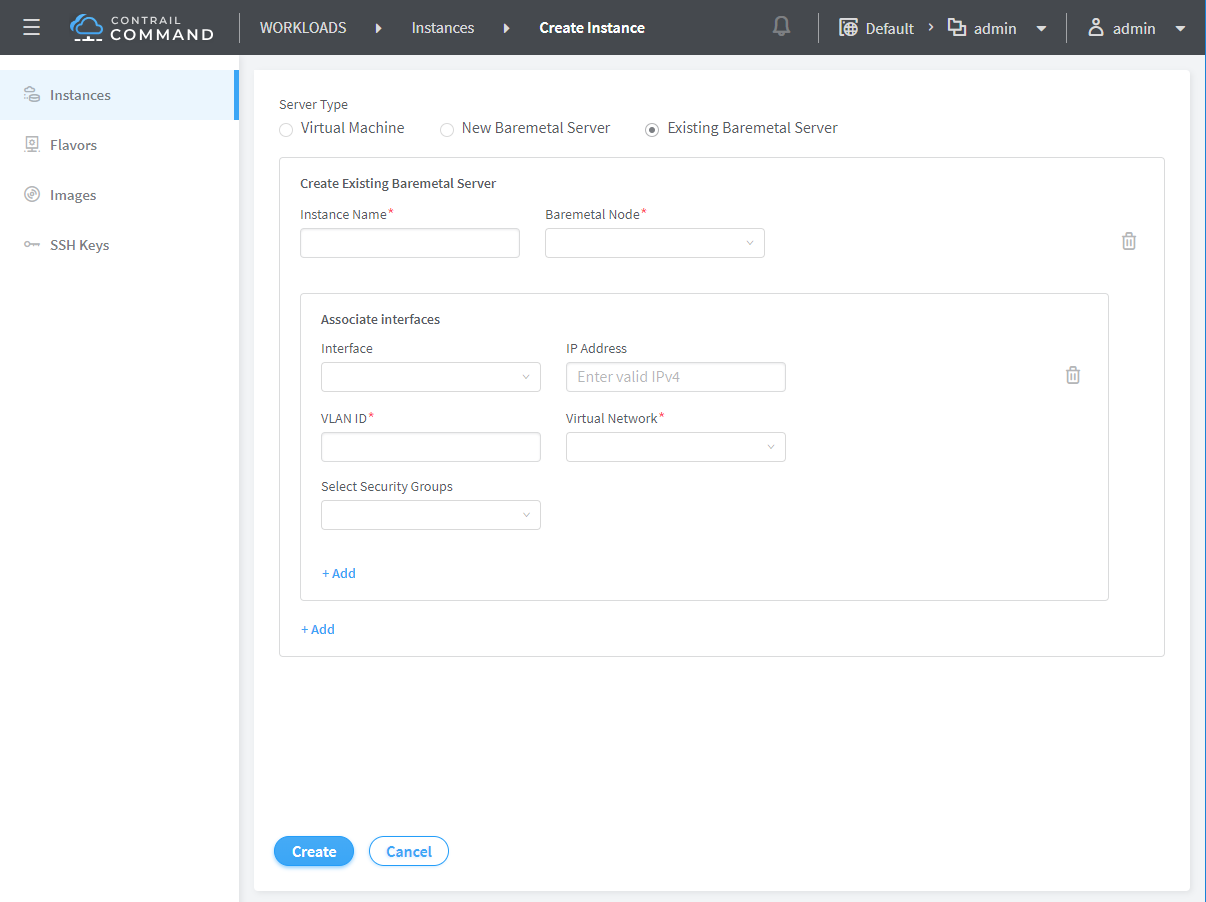This screenshot has width=1206, height=902.
Task: Expand the Select Security Groups dropdown
Action: point(430,515)
